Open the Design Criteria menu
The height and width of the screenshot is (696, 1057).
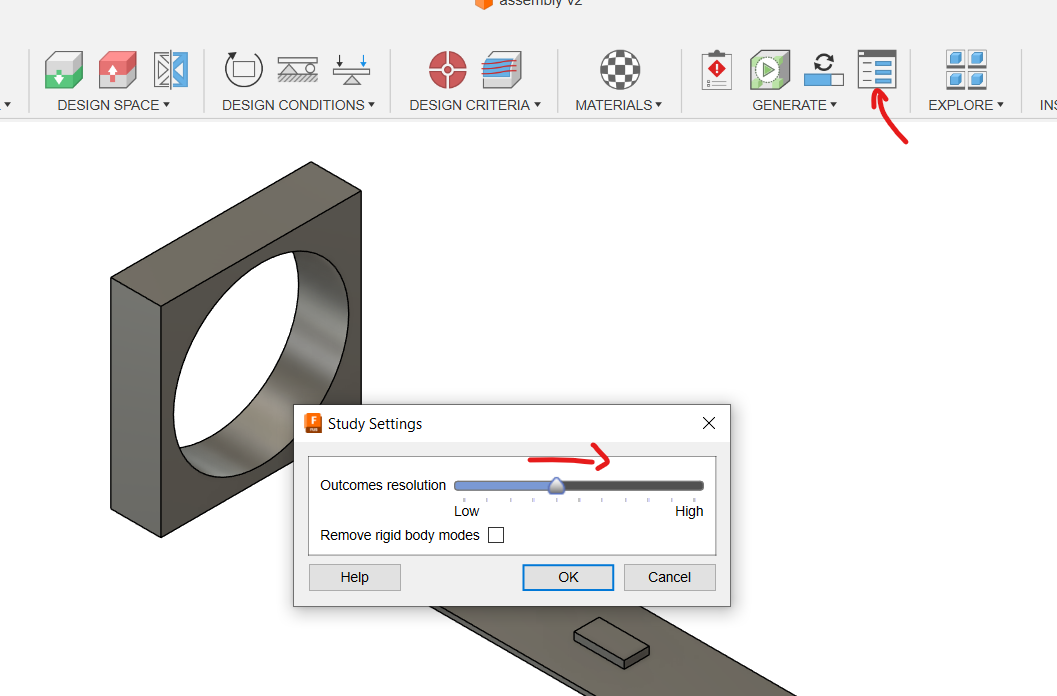[474, 104]
